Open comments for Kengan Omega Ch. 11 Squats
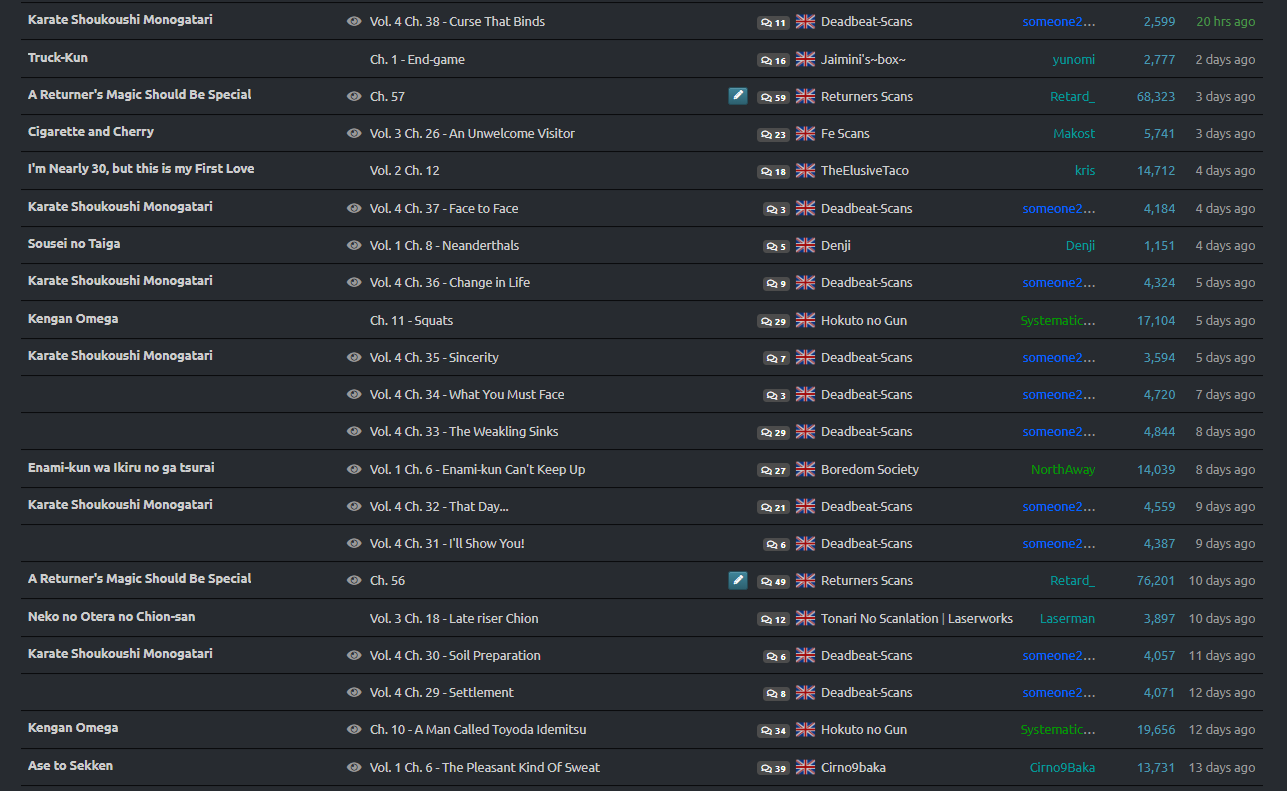 tap(773, 321)
